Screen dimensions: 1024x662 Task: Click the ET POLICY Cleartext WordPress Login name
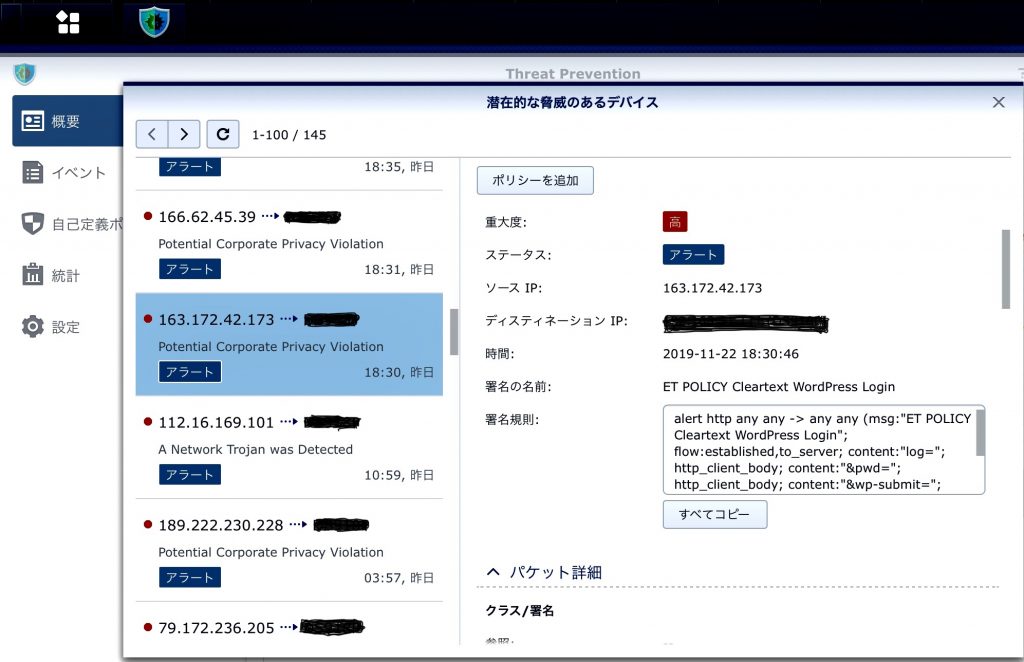coord(778,386)
